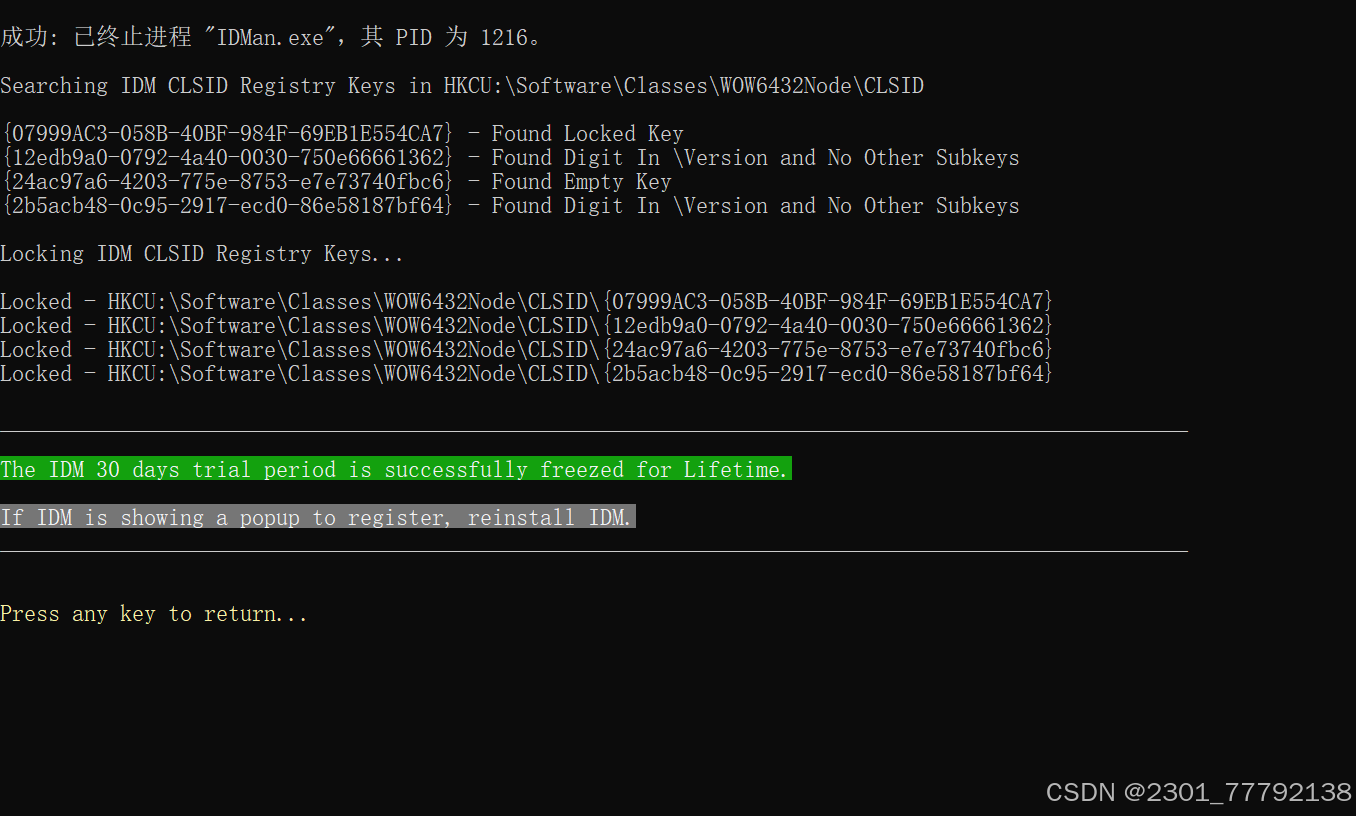Click the Locked 12edb9a0 registry path line
The image size is (1356, 816).
[x=527, y=326]
